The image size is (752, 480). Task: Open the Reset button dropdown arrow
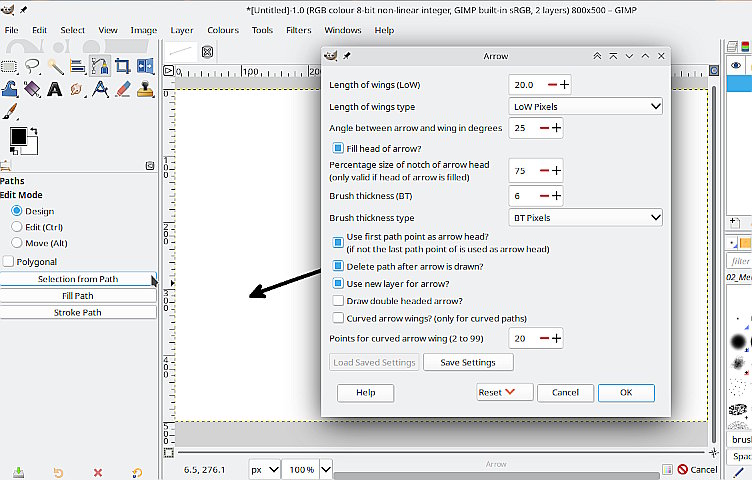coord(510,392)
